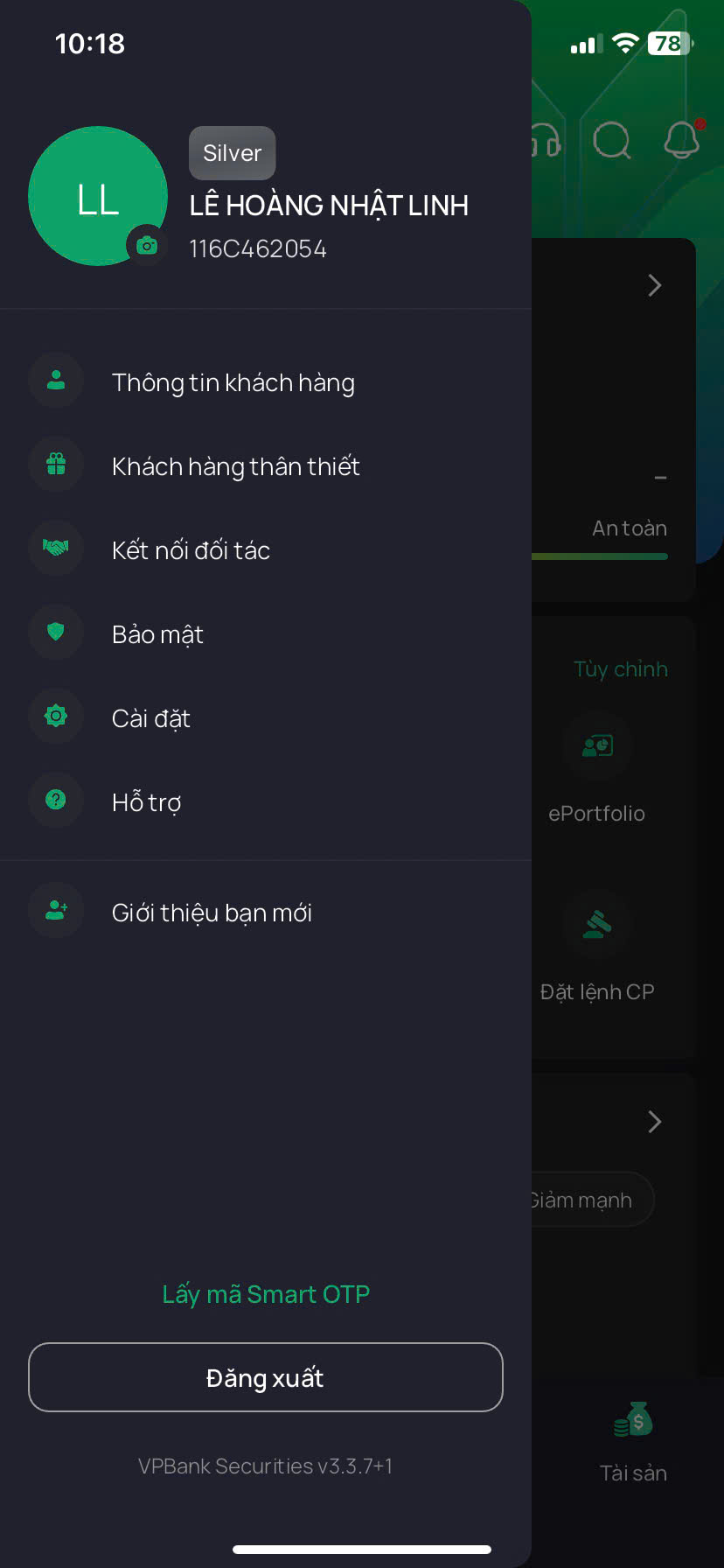Viewport: 724px width, 1568px height.
Task: Click the gift icon for Khách hàng thân thiết
Action: (55, 465)
